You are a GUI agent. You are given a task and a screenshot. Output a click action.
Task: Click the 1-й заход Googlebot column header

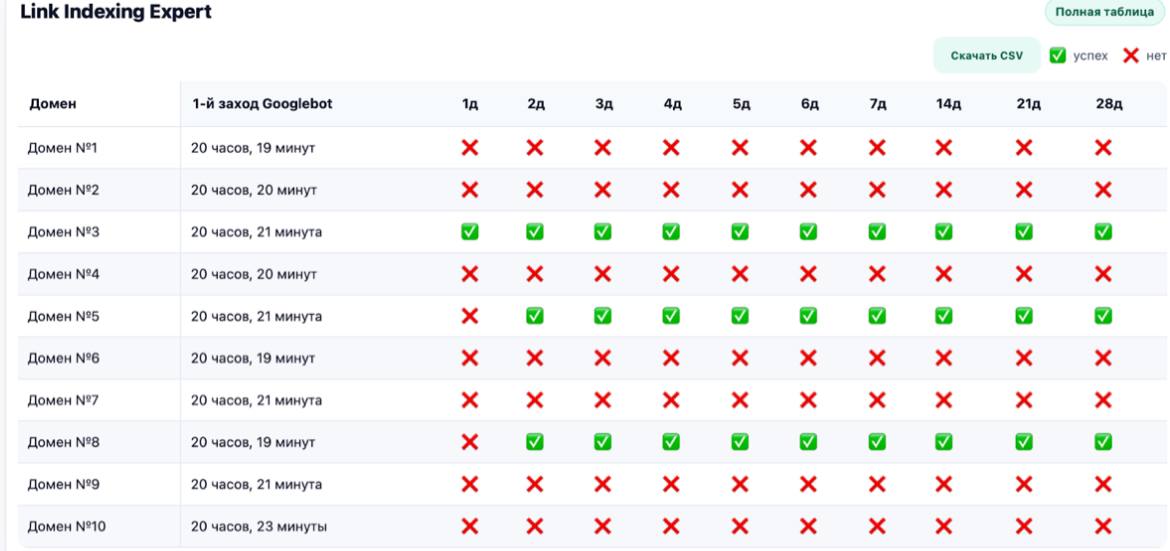(x=262, y=104)
